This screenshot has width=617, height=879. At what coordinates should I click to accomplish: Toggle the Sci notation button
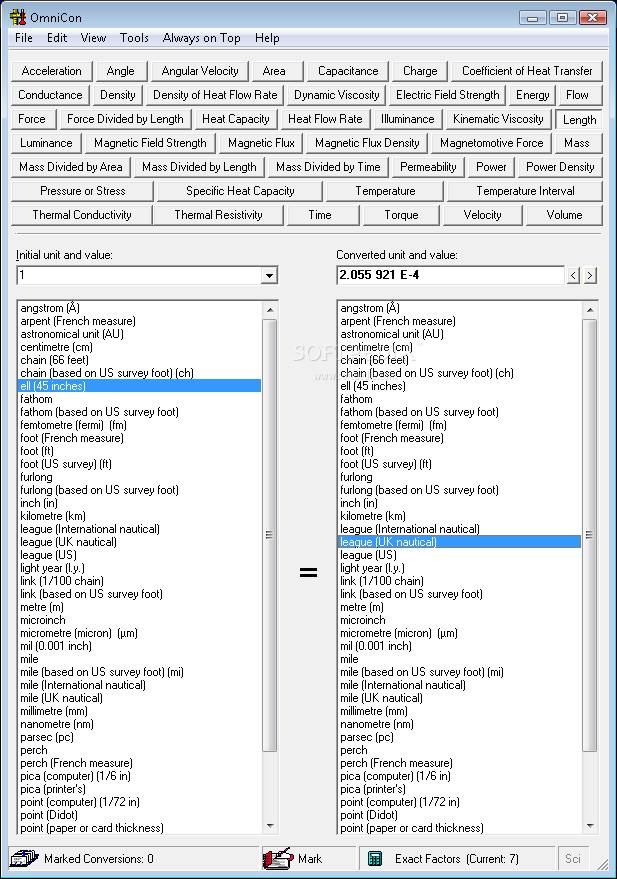[x=573, y=859]
